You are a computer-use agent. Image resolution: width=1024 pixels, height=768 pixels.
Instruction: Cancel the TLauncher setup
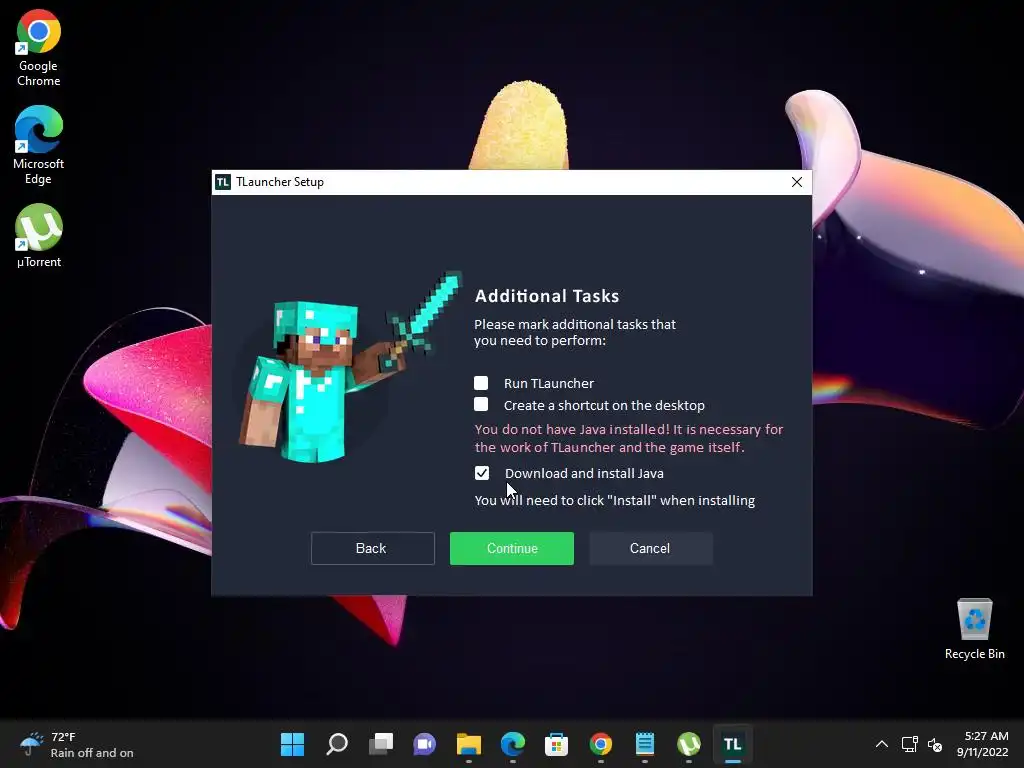(x=650, y=548)
